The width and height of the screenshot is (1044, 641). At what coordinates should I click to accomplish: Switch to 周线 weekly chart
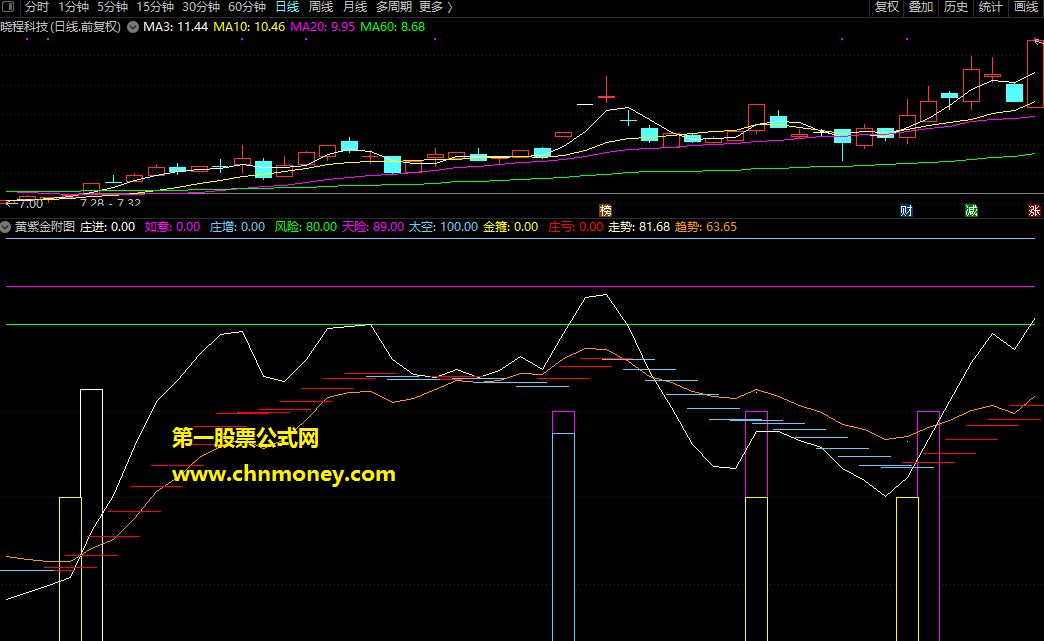[x=321, y=7]
